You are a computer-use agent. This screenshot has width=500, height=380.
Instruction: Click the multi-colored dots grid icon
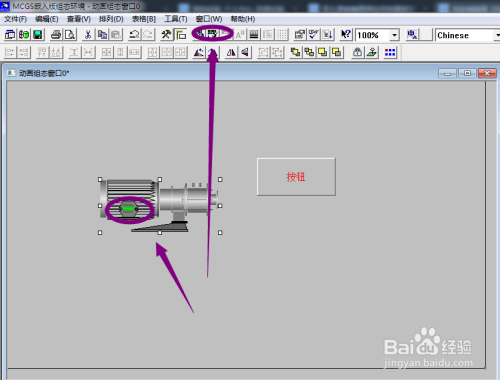click(x=390, y=52)
